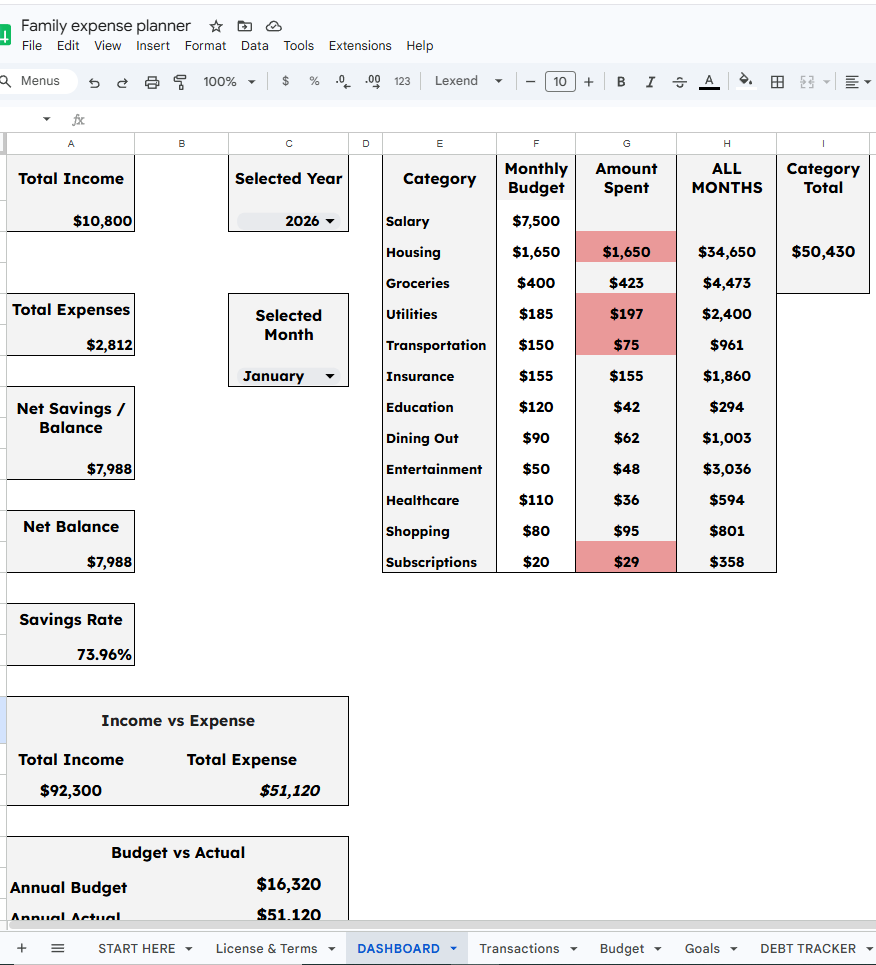Open the Data menu
Screen dimensions: 876x965
254,46
